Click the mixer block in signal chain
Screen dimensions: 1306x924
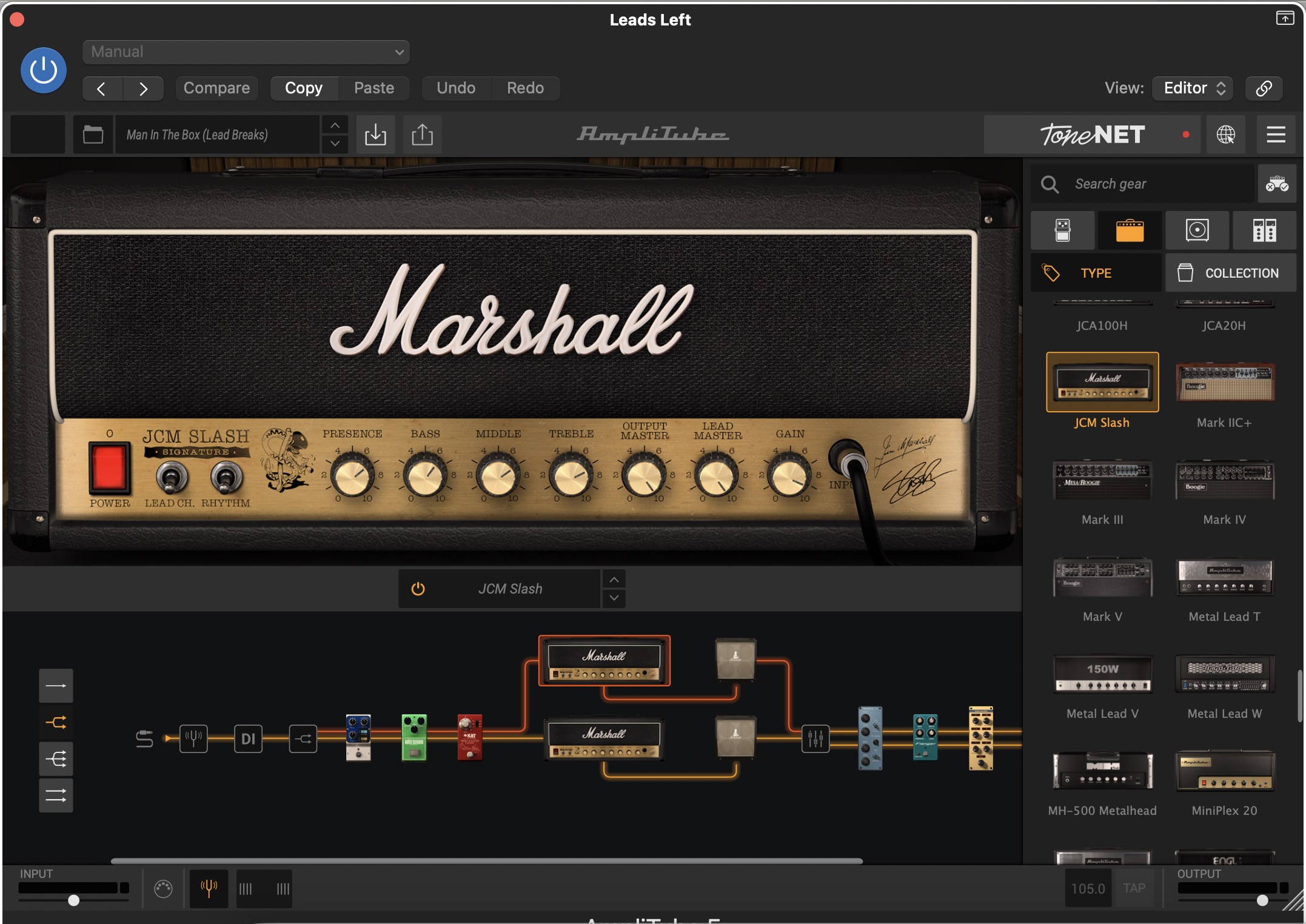point(815,738)
